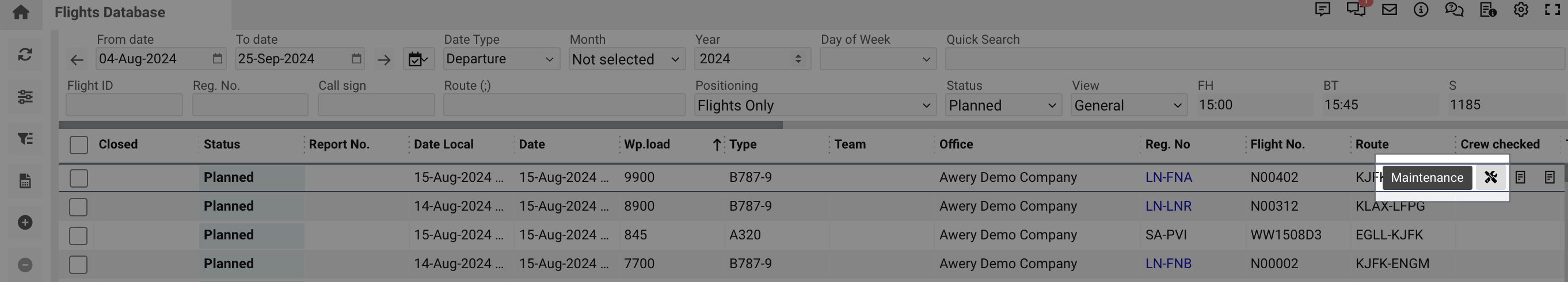
Task: Click the info circle icon
Action: (1421, 10)
